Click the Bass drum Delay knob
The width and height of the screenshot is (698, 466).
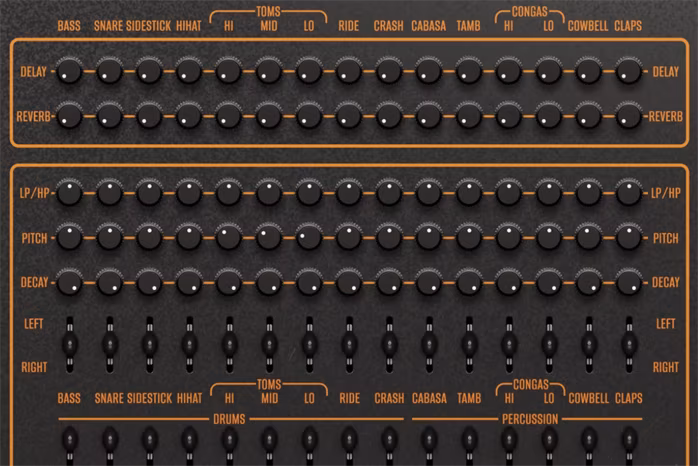click(x=69, y=71)
